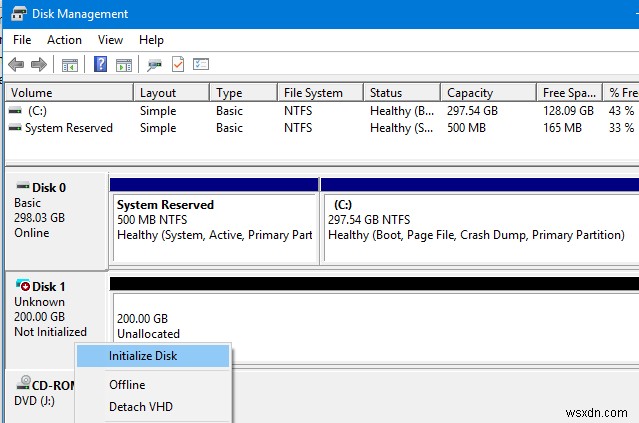
Task: Click the Forward arrow toolbar icon
Action: click(39, 64)
